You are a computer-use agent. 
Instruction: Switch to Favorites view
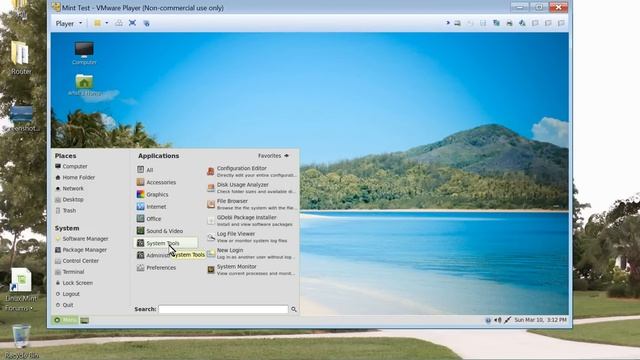click(273, 156)
